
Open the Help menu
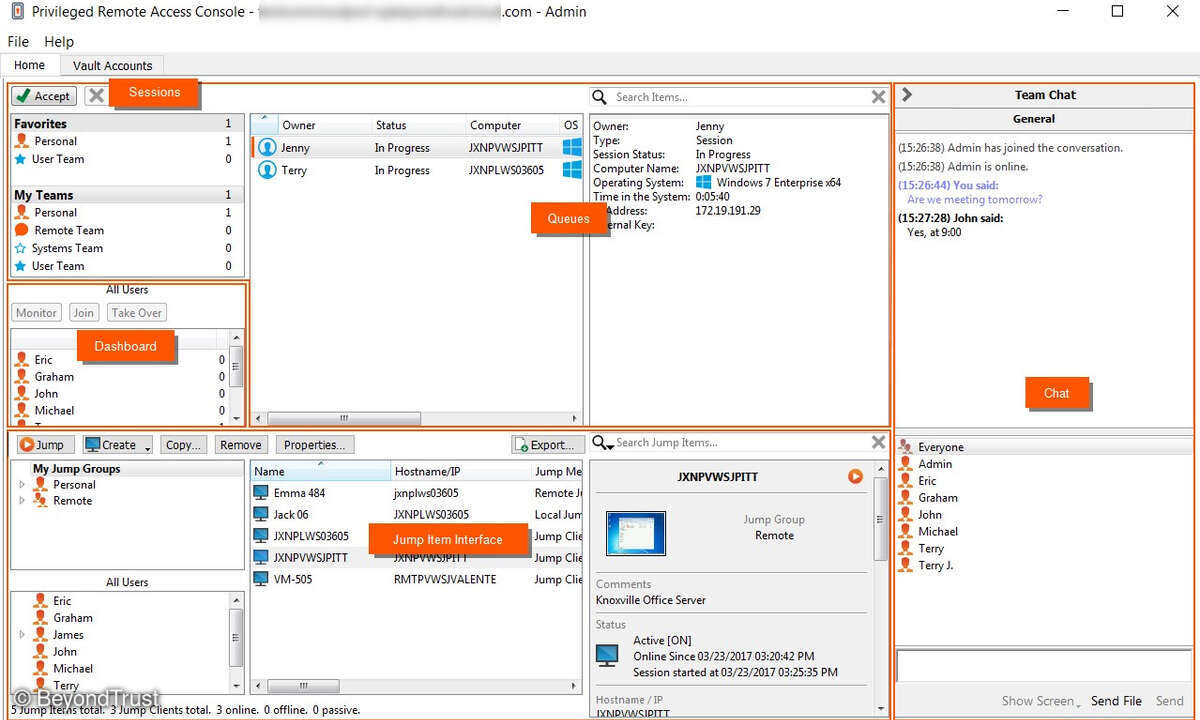tap(59, 42)
